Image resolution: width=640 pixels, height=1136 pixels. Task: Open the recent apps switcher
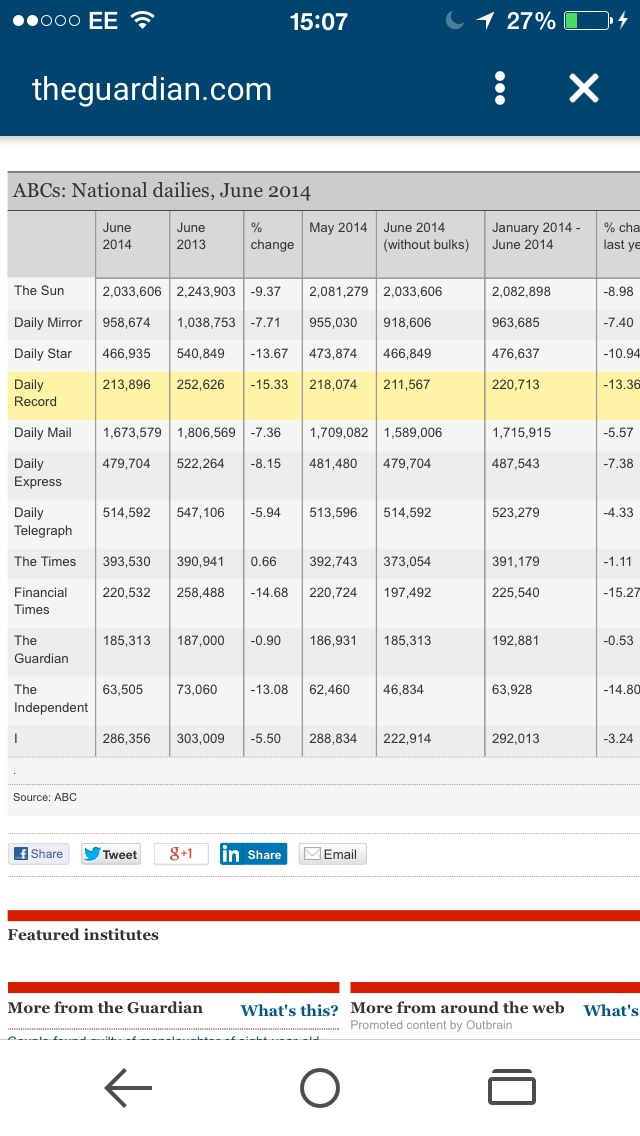click(511, 1088)
